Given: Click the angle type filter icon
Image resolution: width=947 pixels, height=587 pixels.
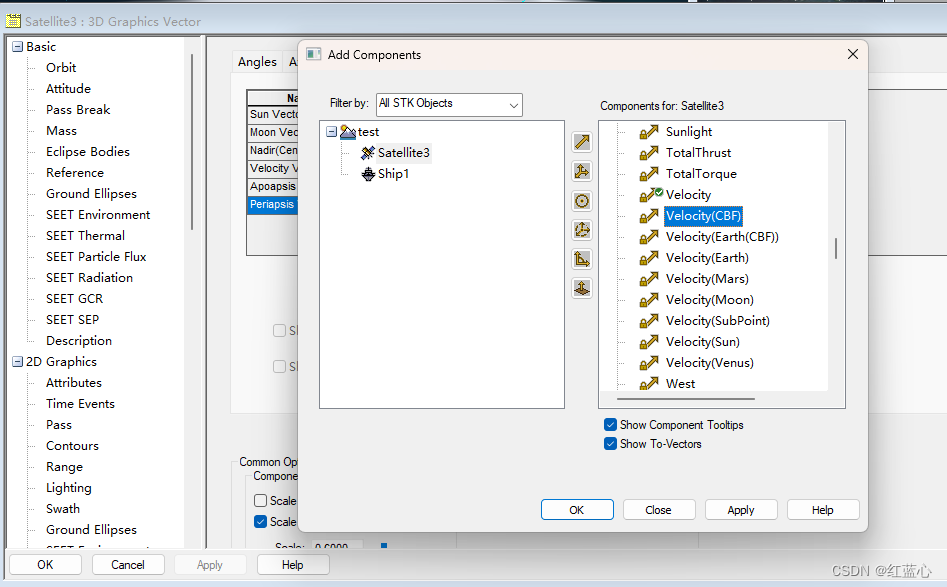Looking at the screenshot, I should click(x=582, y=259).
